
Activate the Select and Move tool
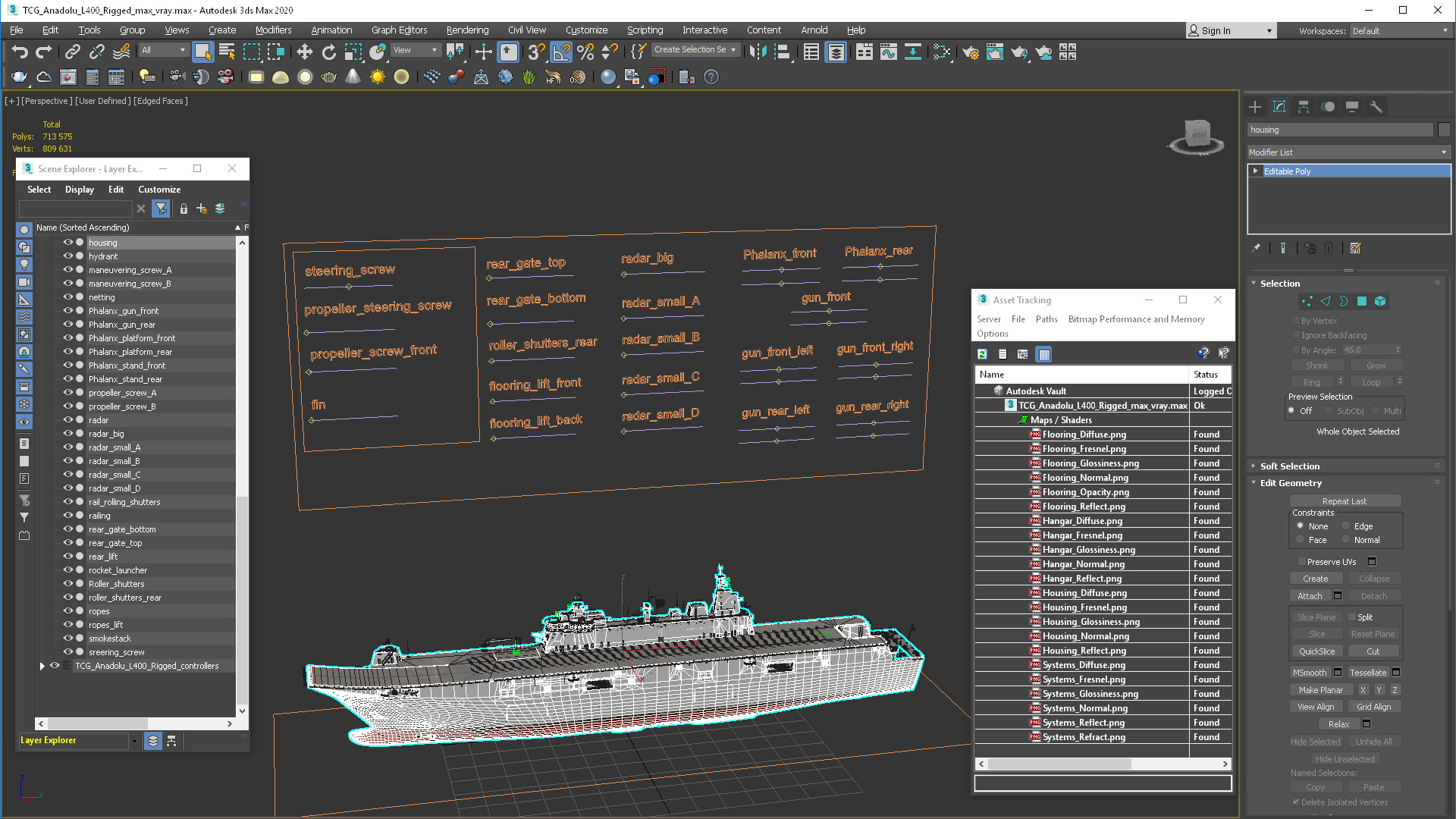(304, 52)
